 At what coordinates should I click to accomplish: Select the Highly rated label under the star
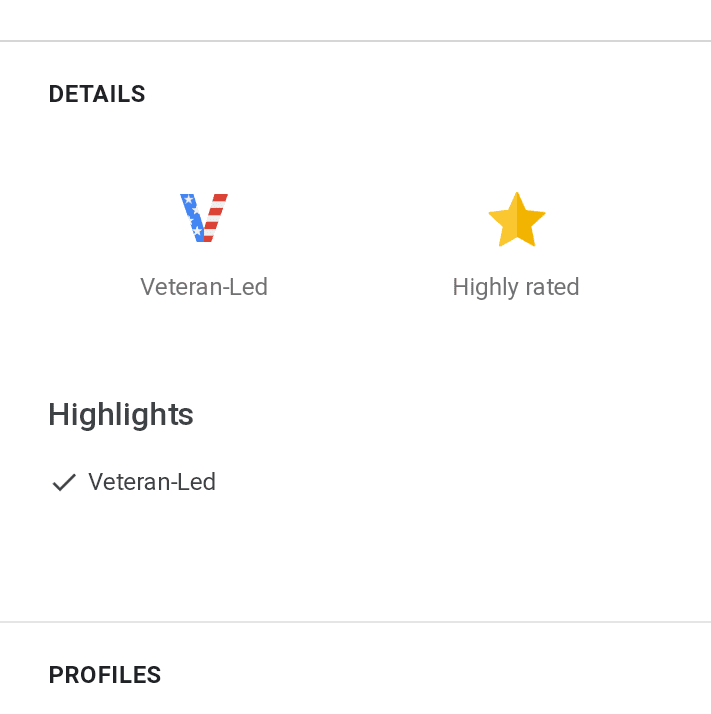click(x=516, y=287)
